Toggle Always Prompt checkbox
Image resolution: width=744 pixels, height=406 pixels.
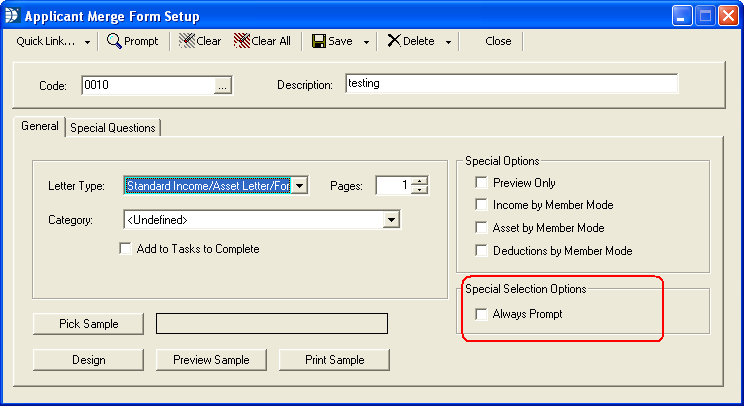click(482, 314)
